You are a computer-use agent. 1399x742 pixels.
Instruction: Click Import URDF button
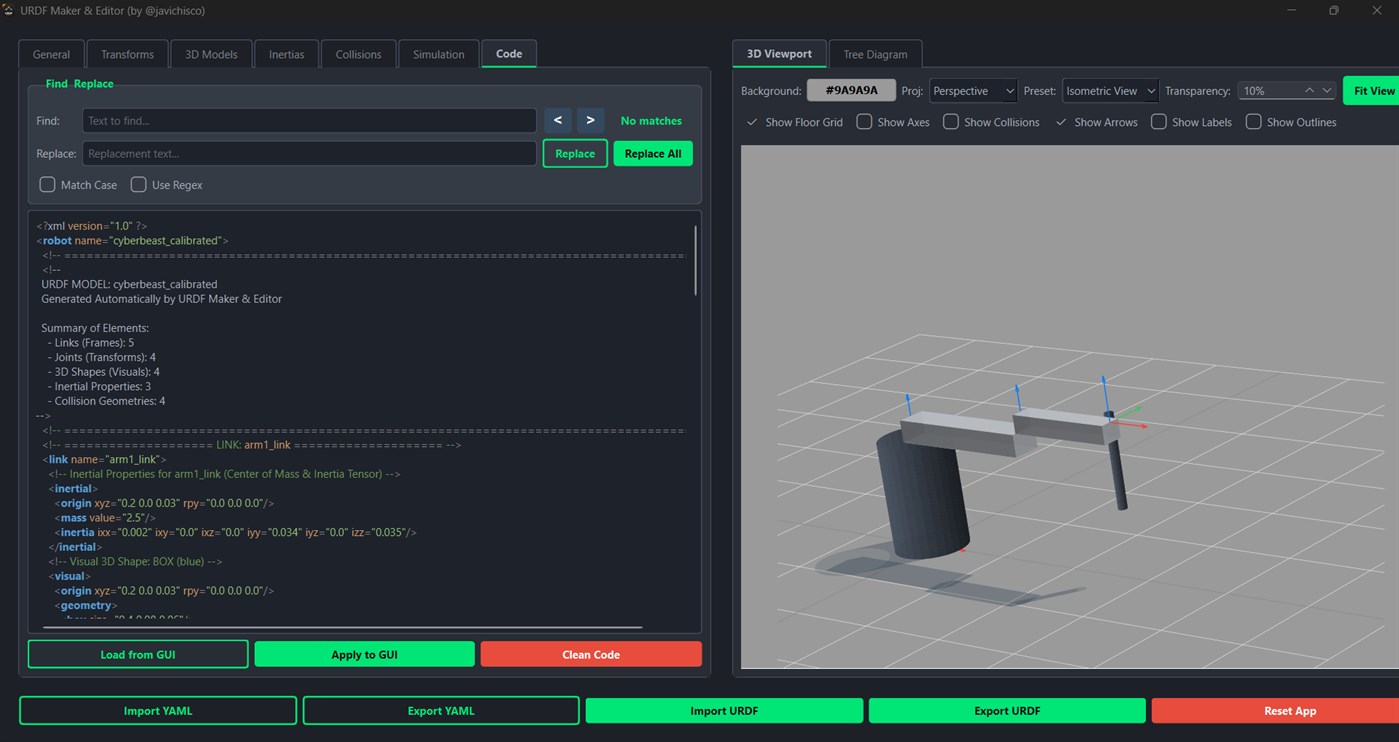tap(724, 710)
